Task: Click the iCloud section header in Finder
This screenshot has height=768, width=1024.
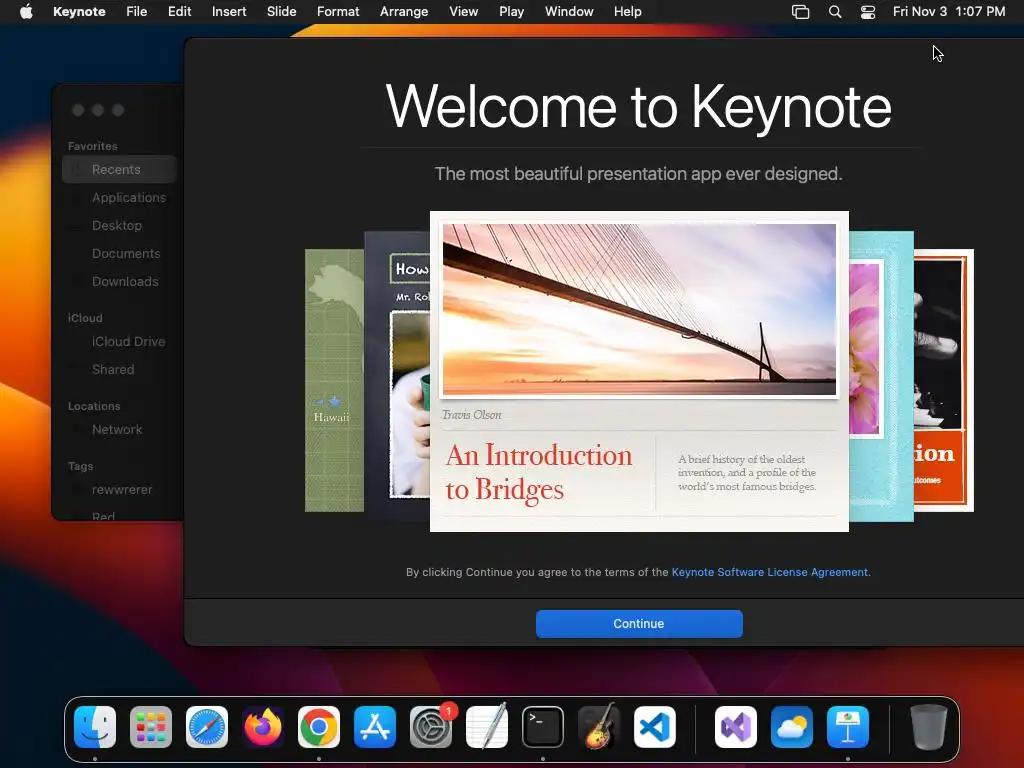Action: coord(85,318)
